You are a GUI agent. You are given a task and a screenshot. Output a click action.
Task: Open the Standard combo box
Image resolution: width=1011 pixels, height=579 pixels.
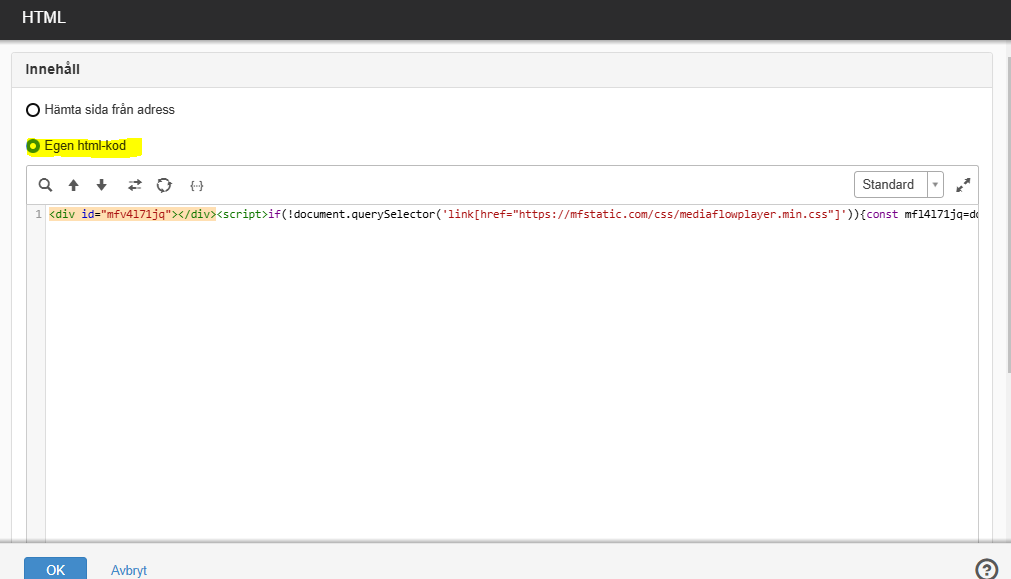pyautogui.click(x=899, y=184)
